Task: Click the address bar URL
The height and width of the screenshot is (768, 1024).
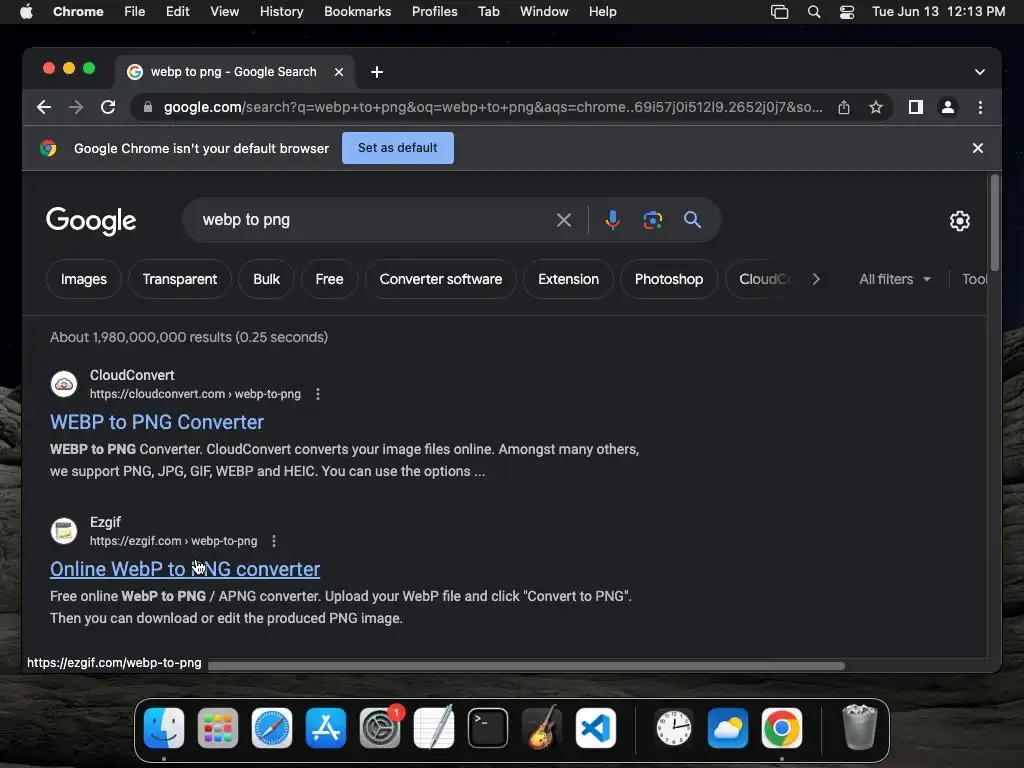Action: click(493, 107)
